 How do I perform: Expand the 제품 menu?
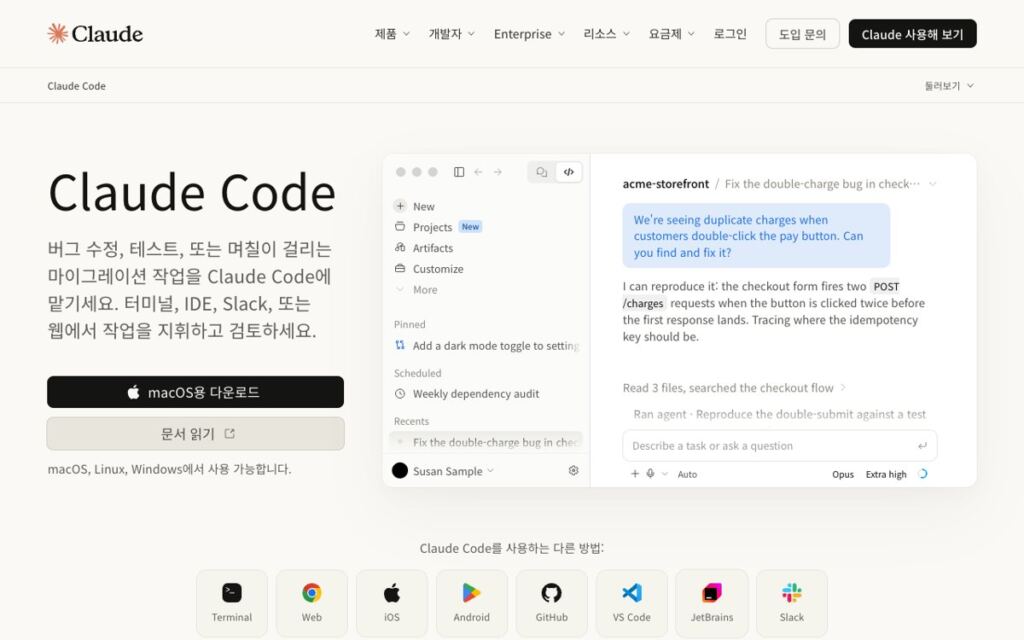click(x=392, y=33)
